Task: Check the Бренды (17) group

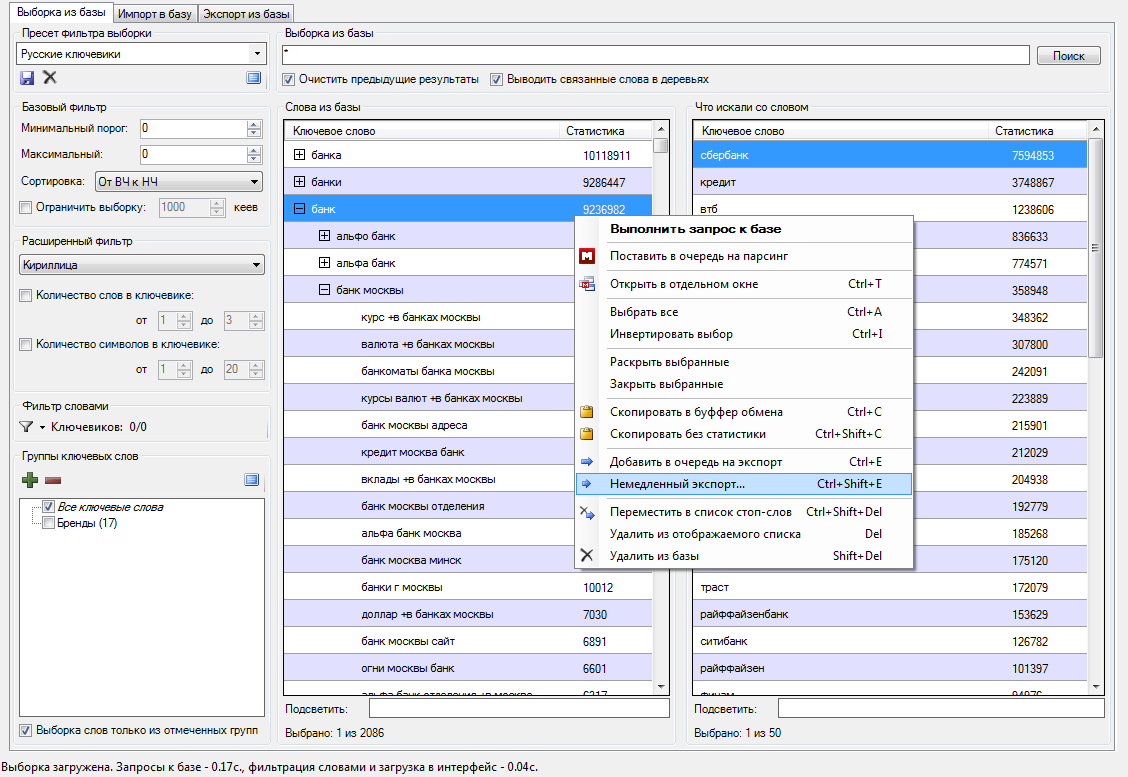Action: [48, 522]
